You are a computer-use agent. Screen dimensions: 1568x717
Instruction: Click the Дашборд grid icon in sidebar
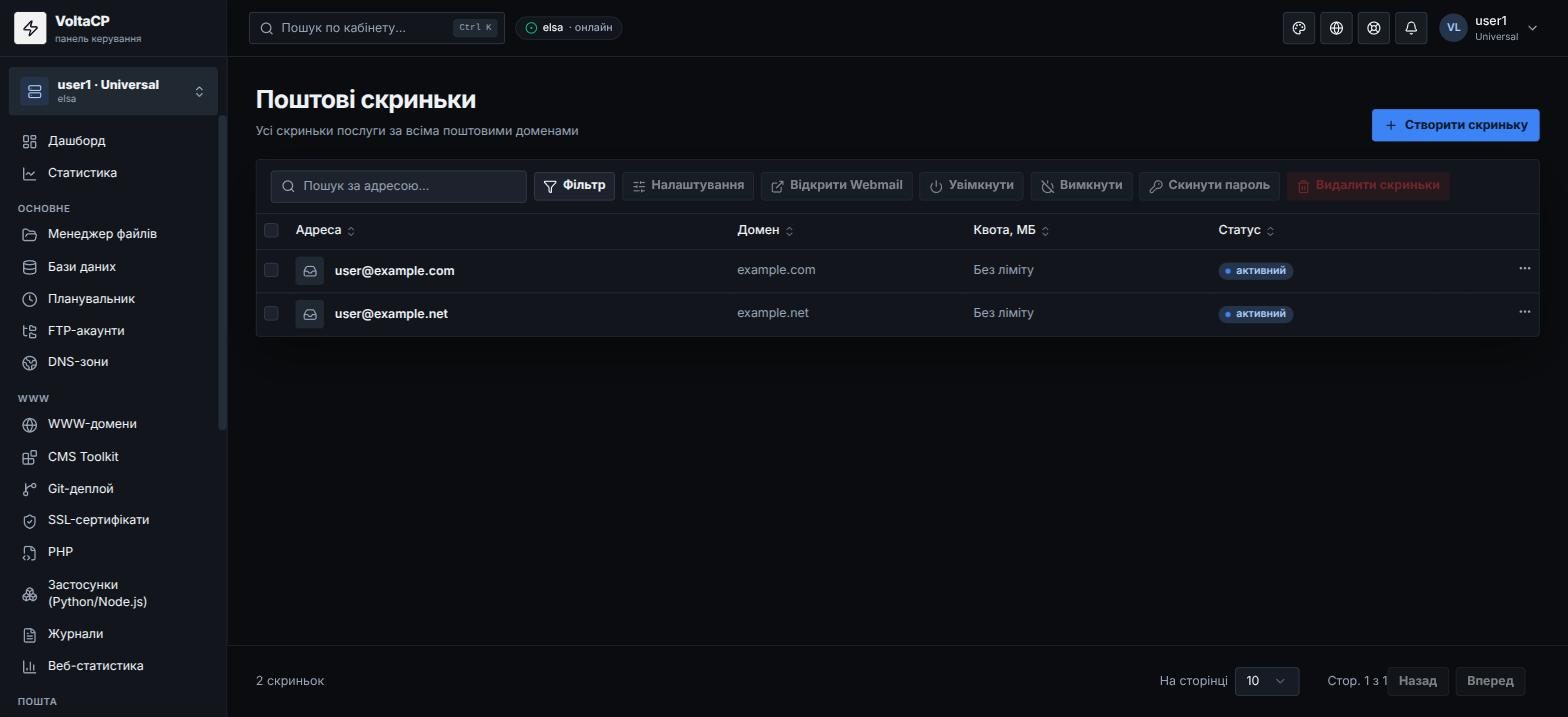click(30, 142)
